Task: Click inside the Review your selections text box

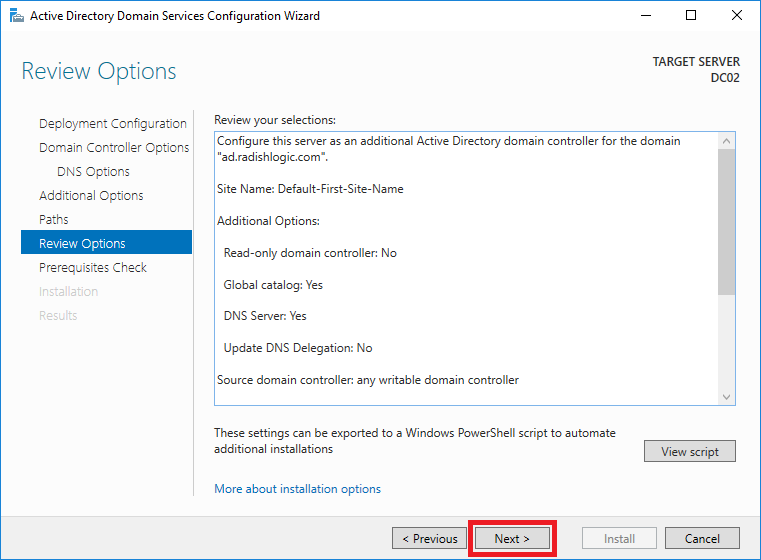Action: [466, 268]
